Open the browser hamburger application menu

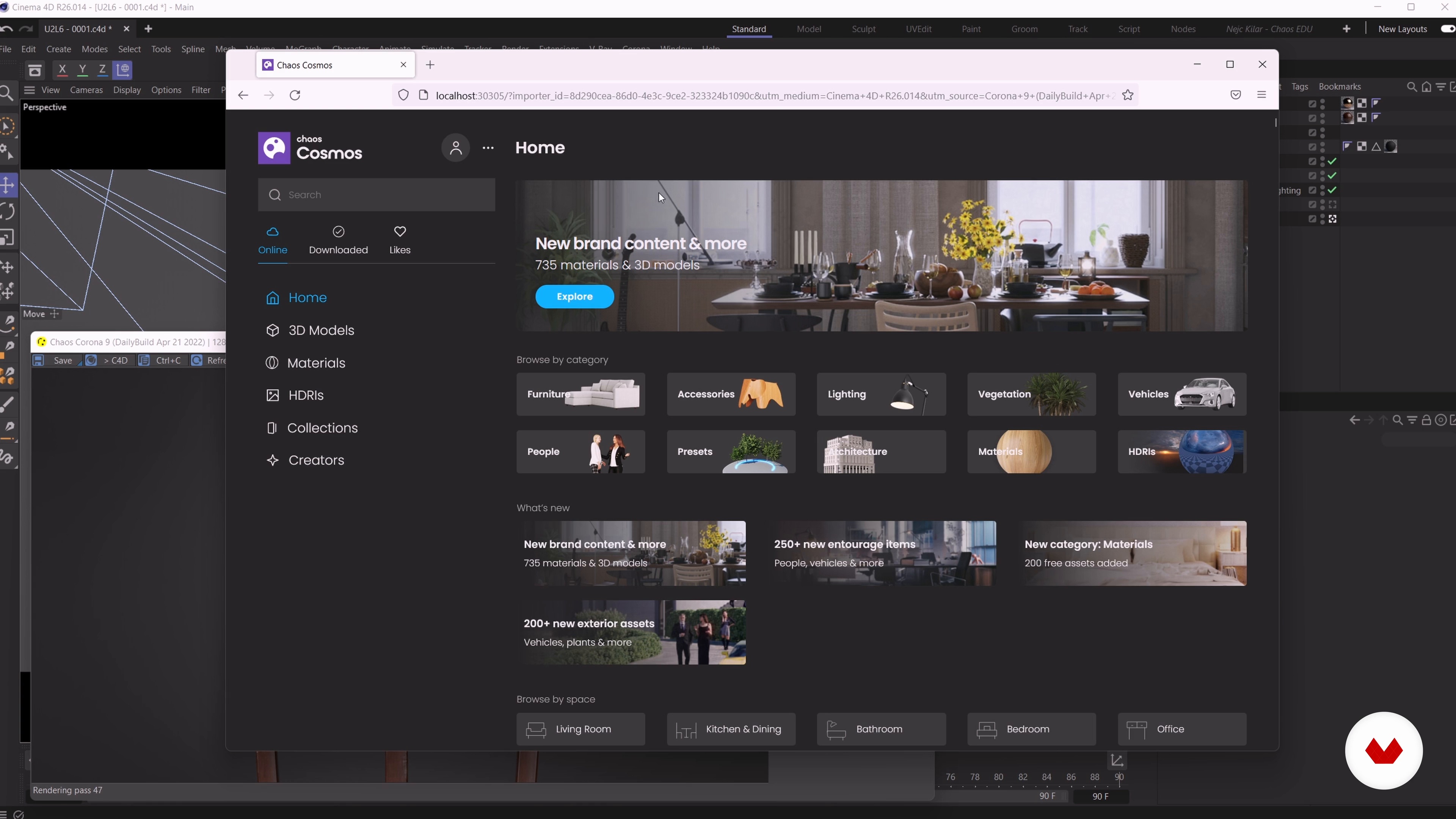[x=1261, y=95]
